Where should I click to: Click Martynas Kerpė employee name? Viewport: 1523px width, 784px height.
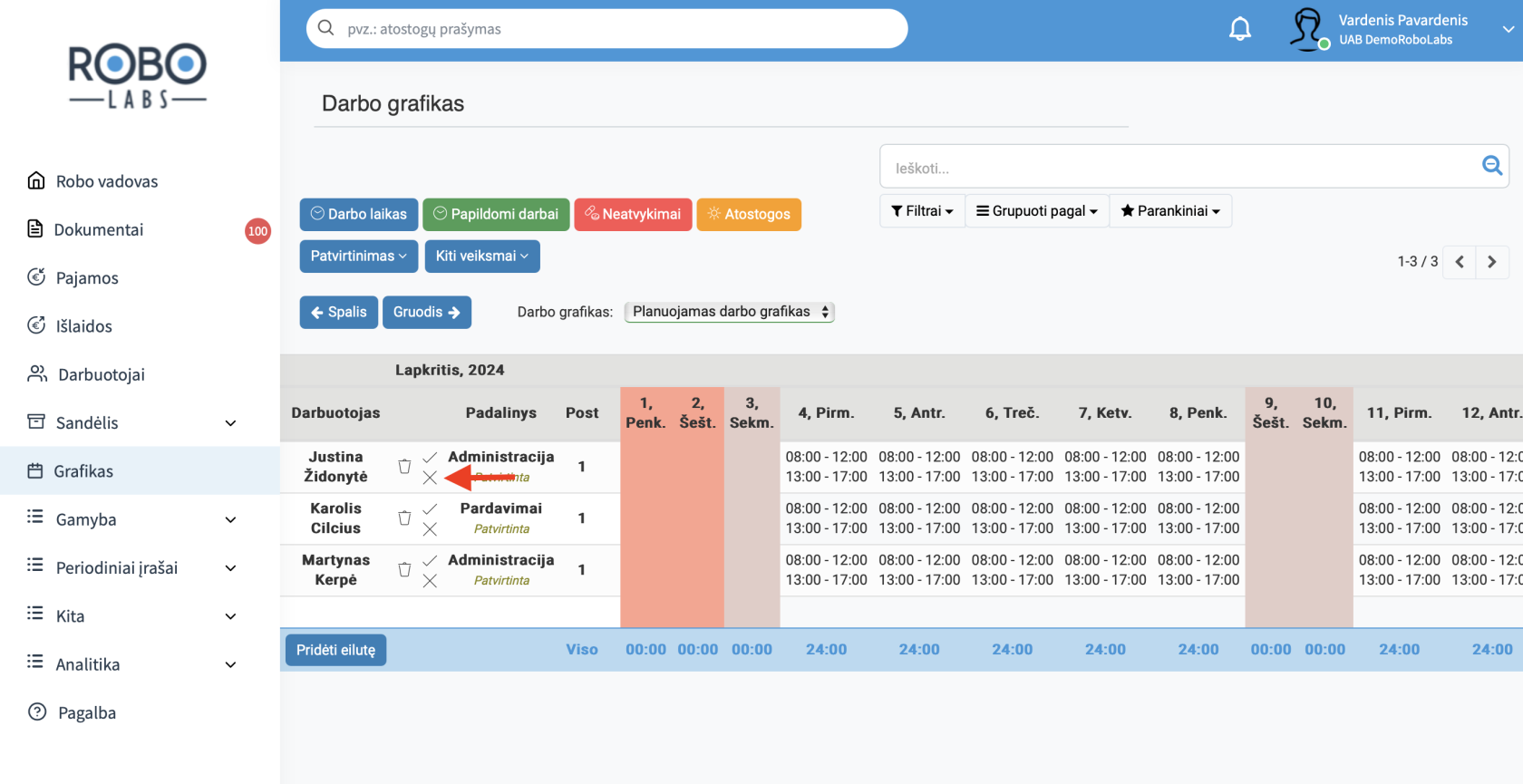(x=335, y=570)
